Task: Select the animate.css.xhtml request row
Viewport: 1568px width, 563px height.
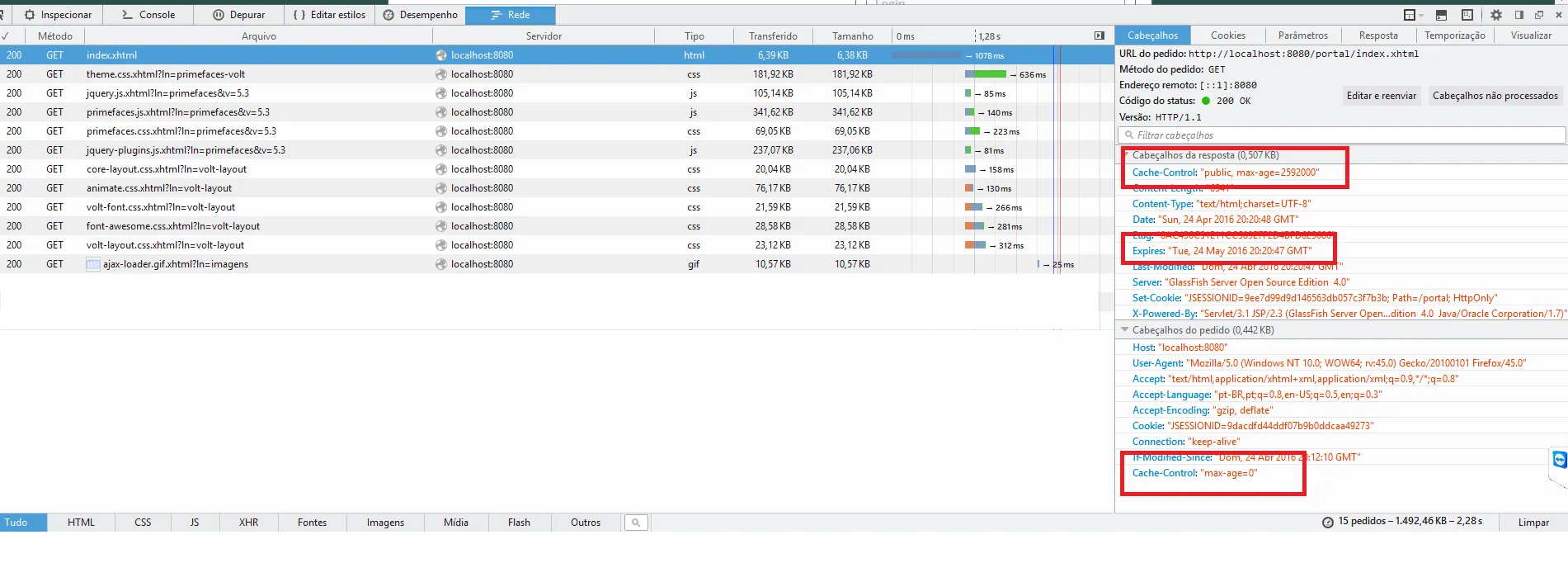Action: [x=557, y=188]
